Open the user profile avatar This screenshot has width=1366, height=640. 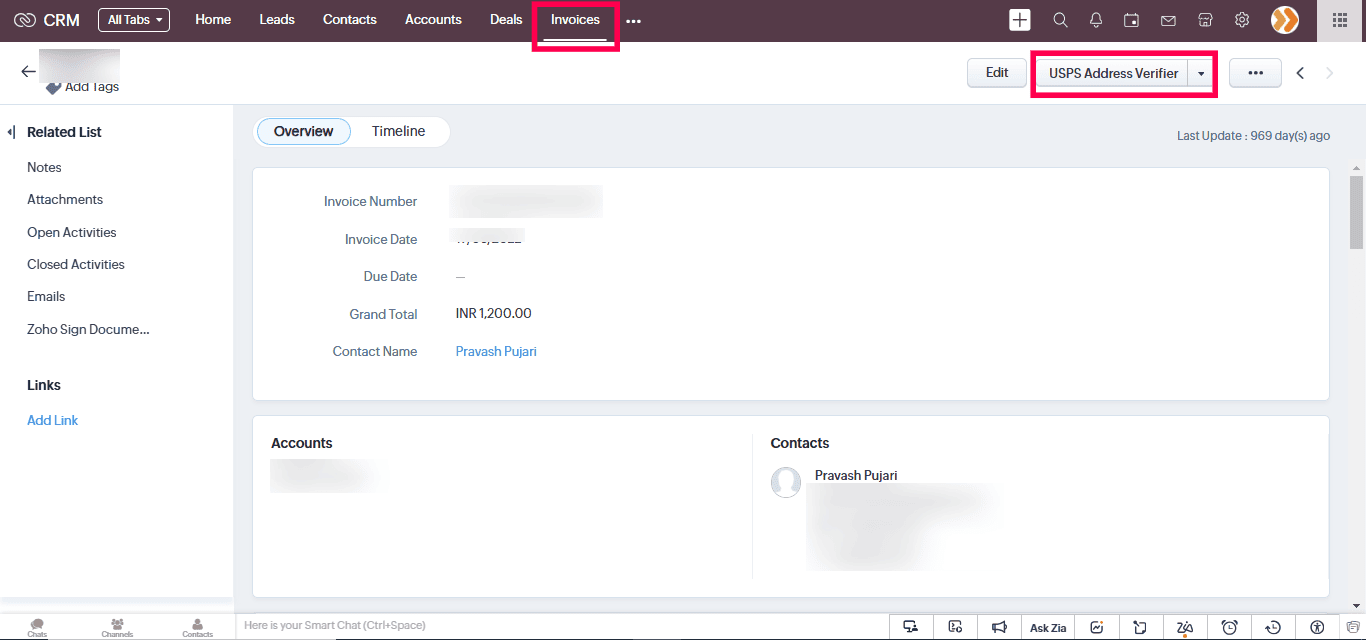pyautogui.click(x=1285, y=20)
